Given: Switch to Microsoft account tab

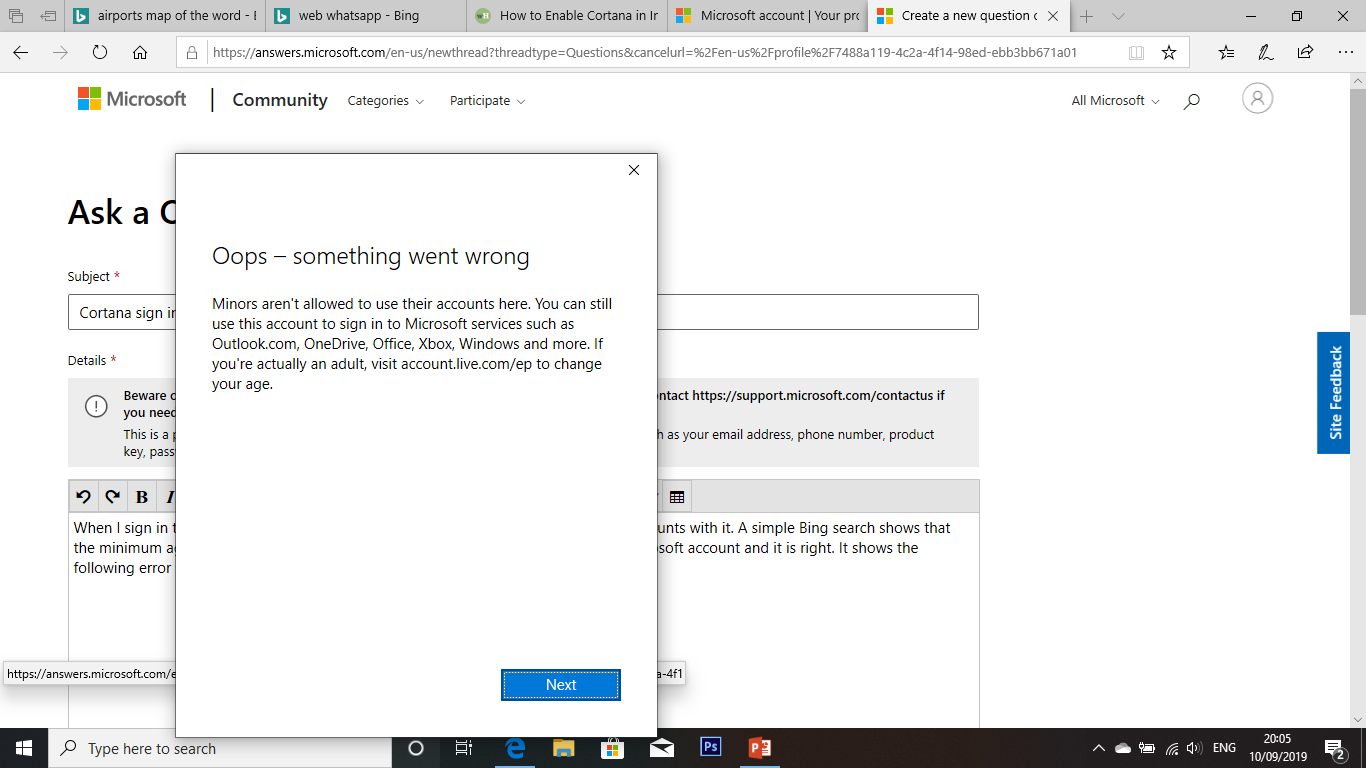Looking at the screenshot, I should point(768,16).
